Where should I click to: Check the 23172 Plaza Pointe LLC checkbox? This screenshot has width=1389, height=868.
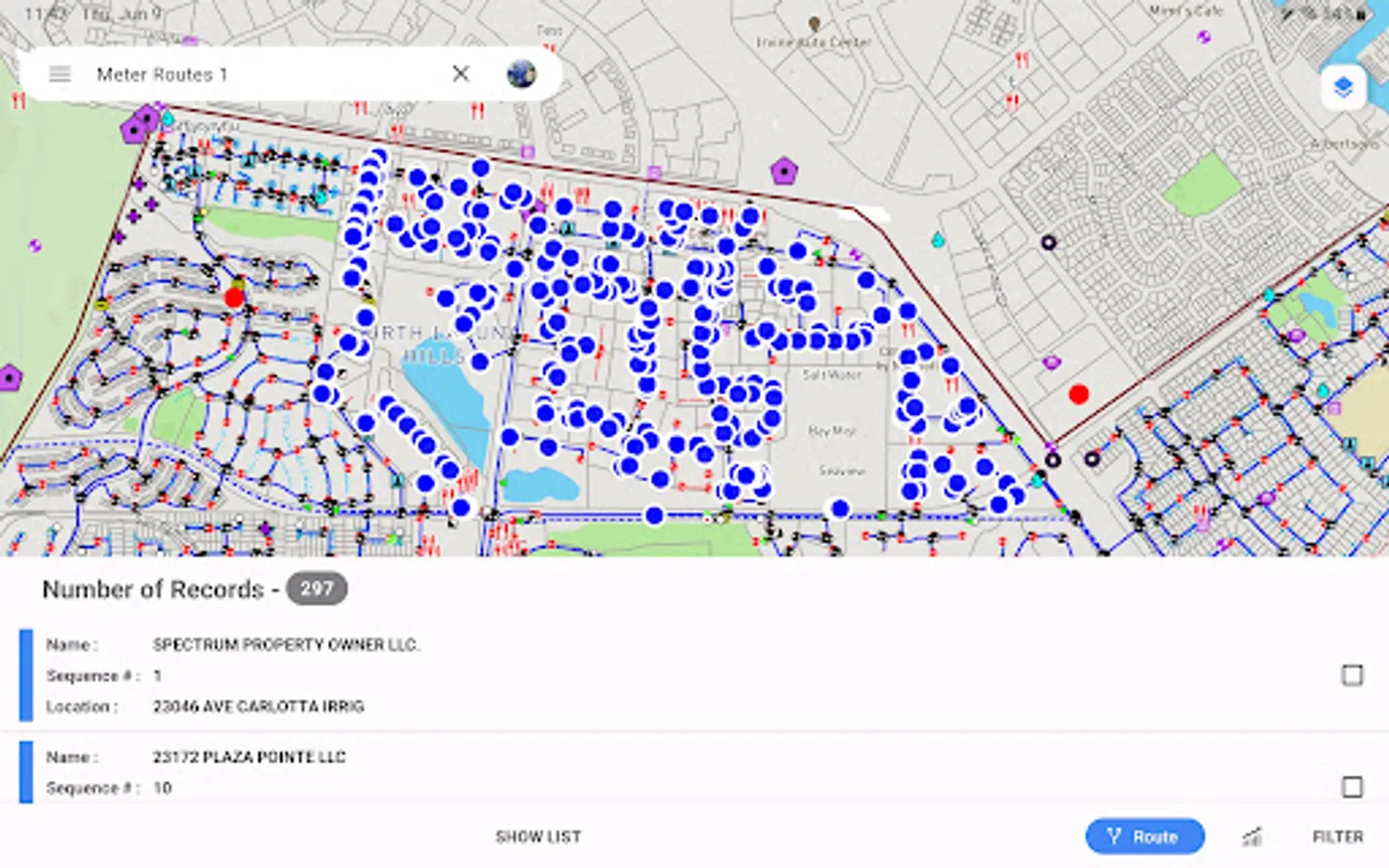[x=1352, y=787]
